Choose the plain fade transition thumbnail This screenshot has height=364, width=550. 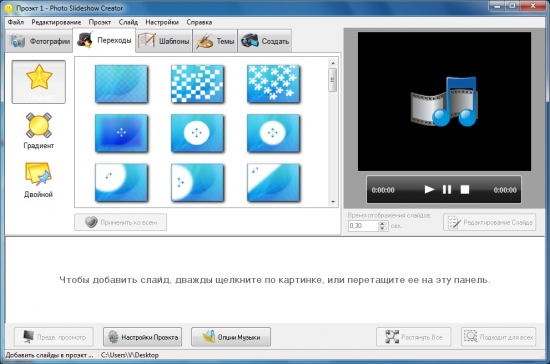point(121,84)
